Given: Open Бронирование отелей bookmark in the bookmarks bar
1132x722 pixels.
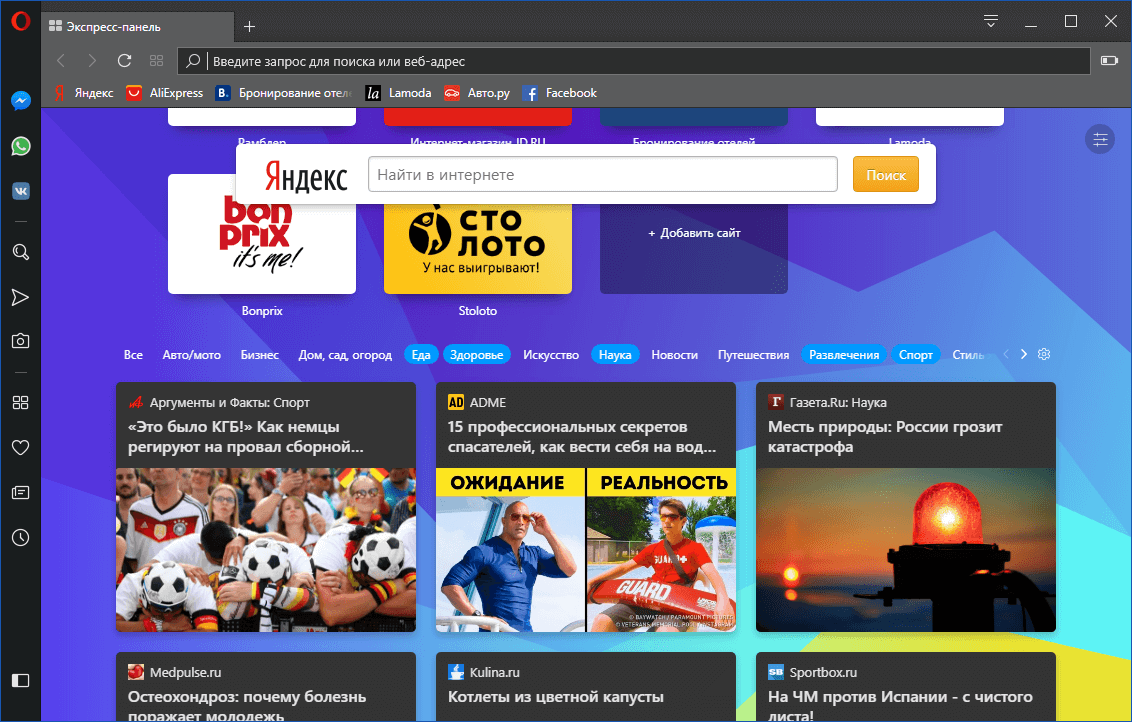Looking at the screenshot, I should pos(284,93).
